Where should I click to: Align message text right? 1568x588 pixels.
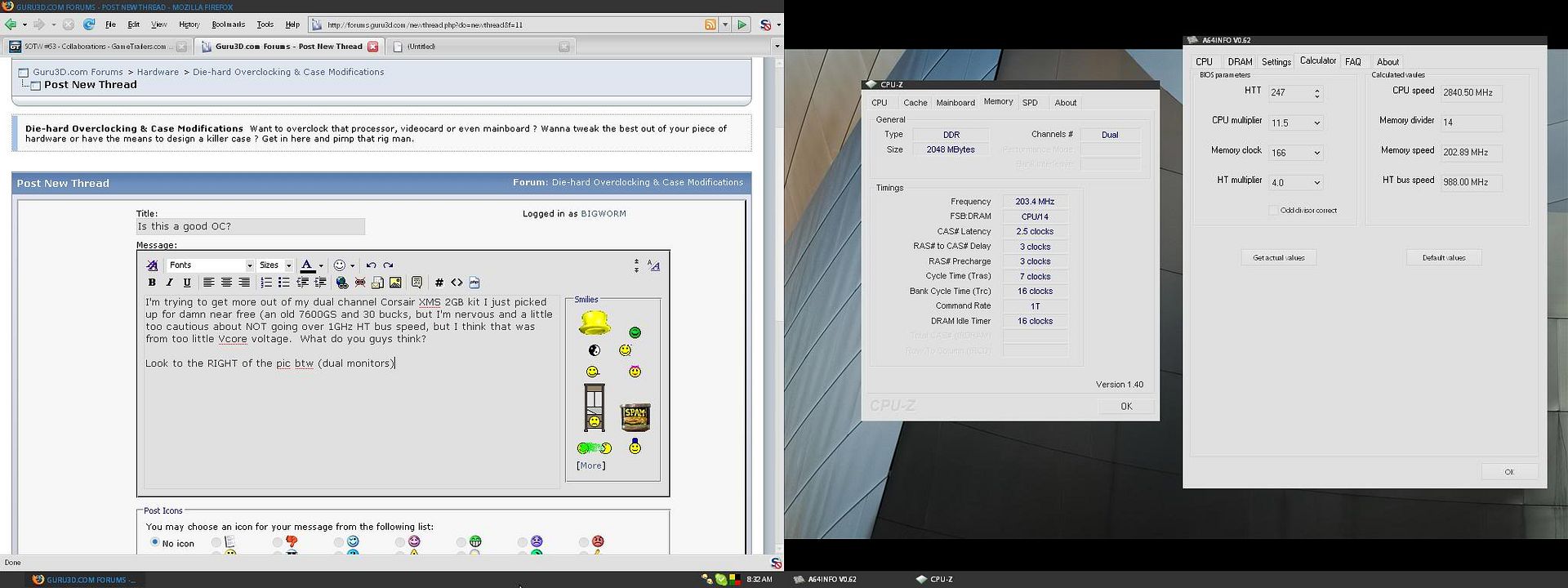243,283
